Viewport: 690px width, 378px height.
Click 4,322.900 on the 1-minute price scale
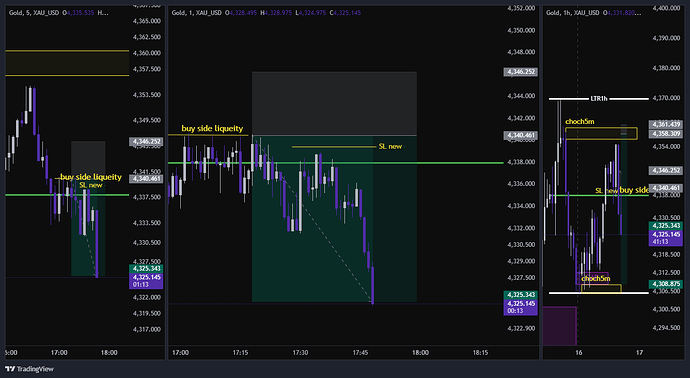(x=521, y=328)
